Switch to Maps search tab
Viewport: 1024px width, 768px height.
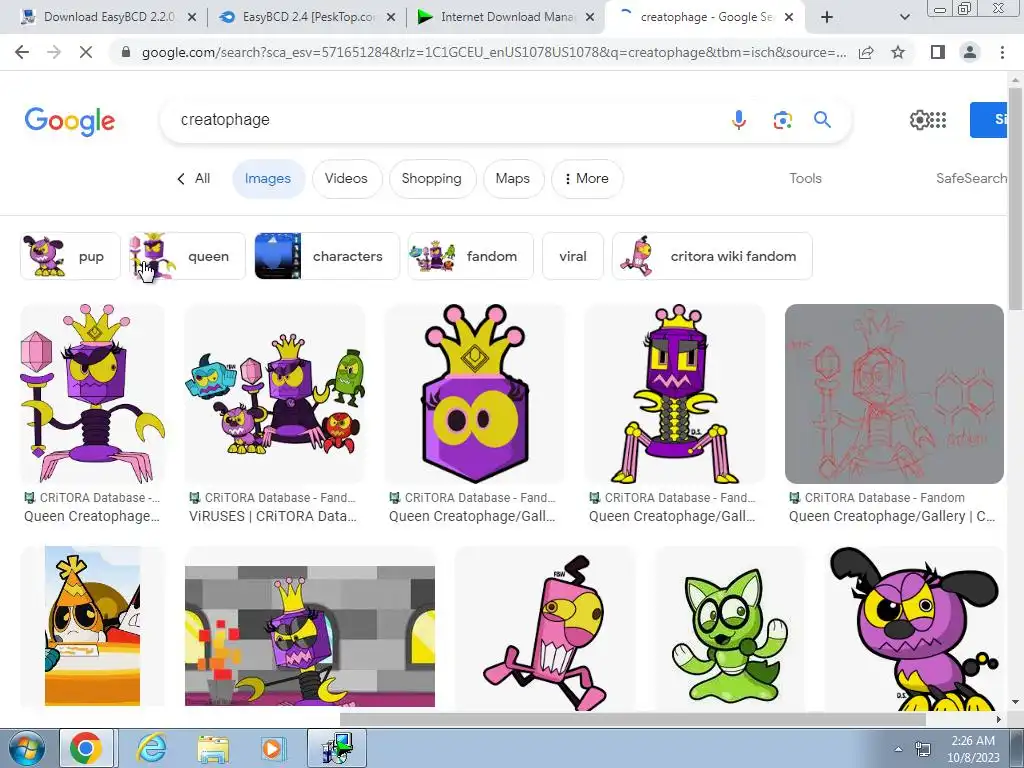[x=513, y=178]
